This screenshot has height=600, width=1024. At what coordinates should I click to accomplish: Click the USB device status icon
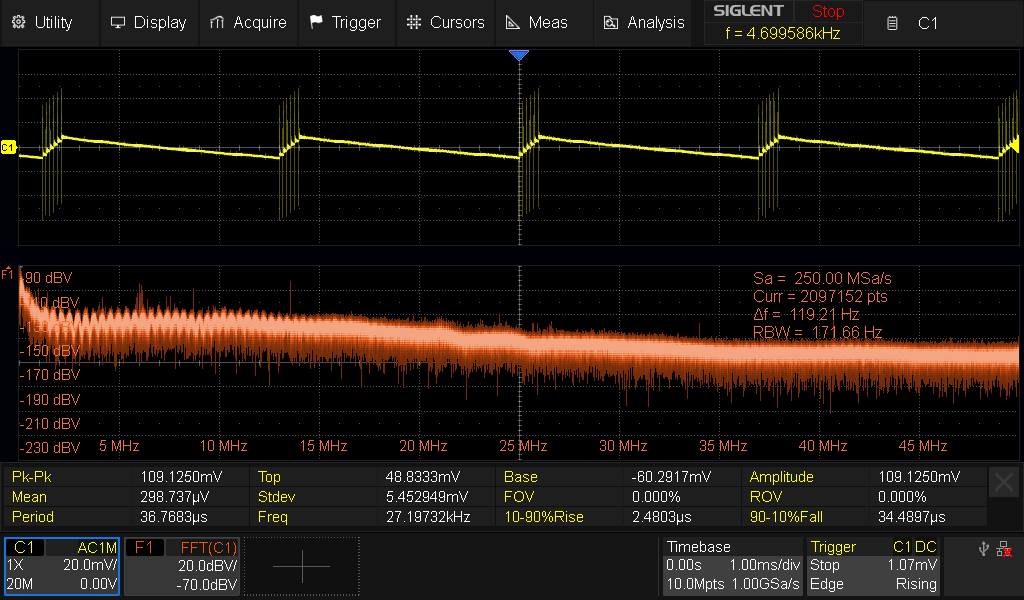(981, 549)
